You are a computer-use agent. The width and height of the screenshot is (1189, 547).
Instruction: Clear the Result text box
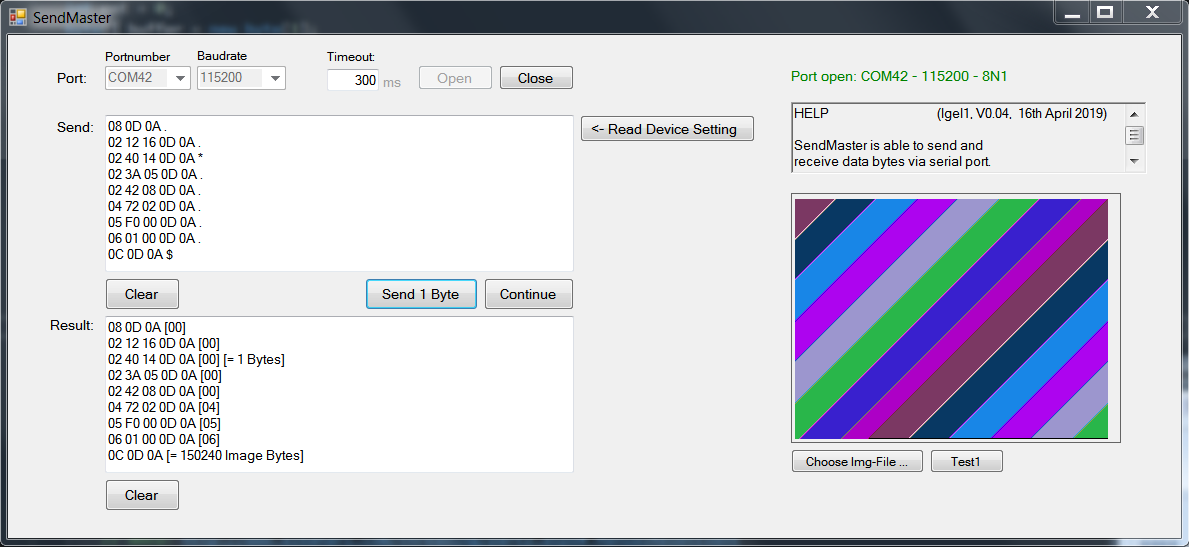tap(143, 495)
